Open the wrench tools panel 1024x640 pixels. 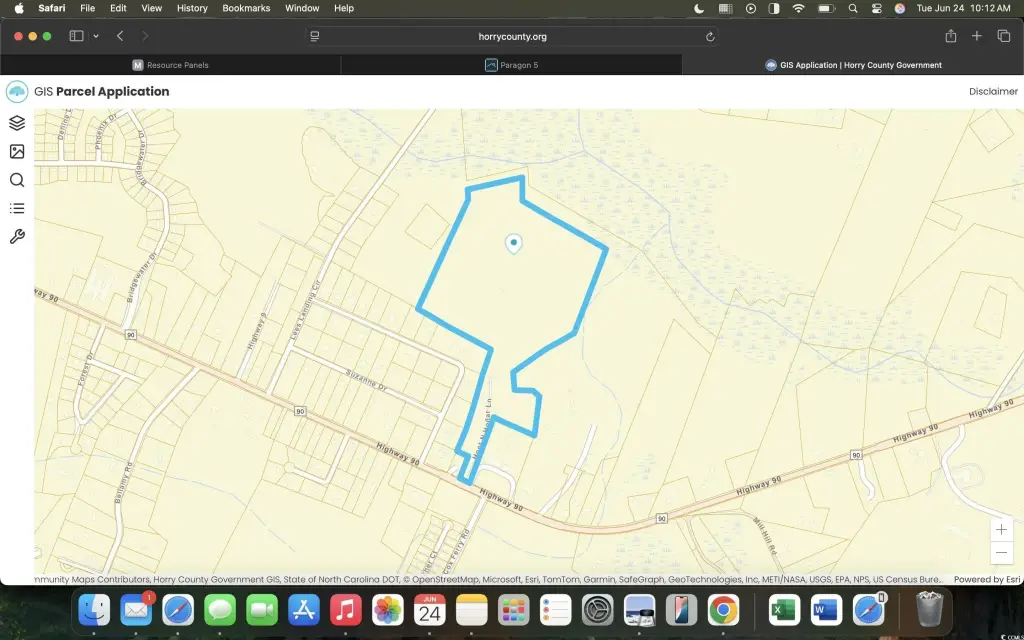17,237
